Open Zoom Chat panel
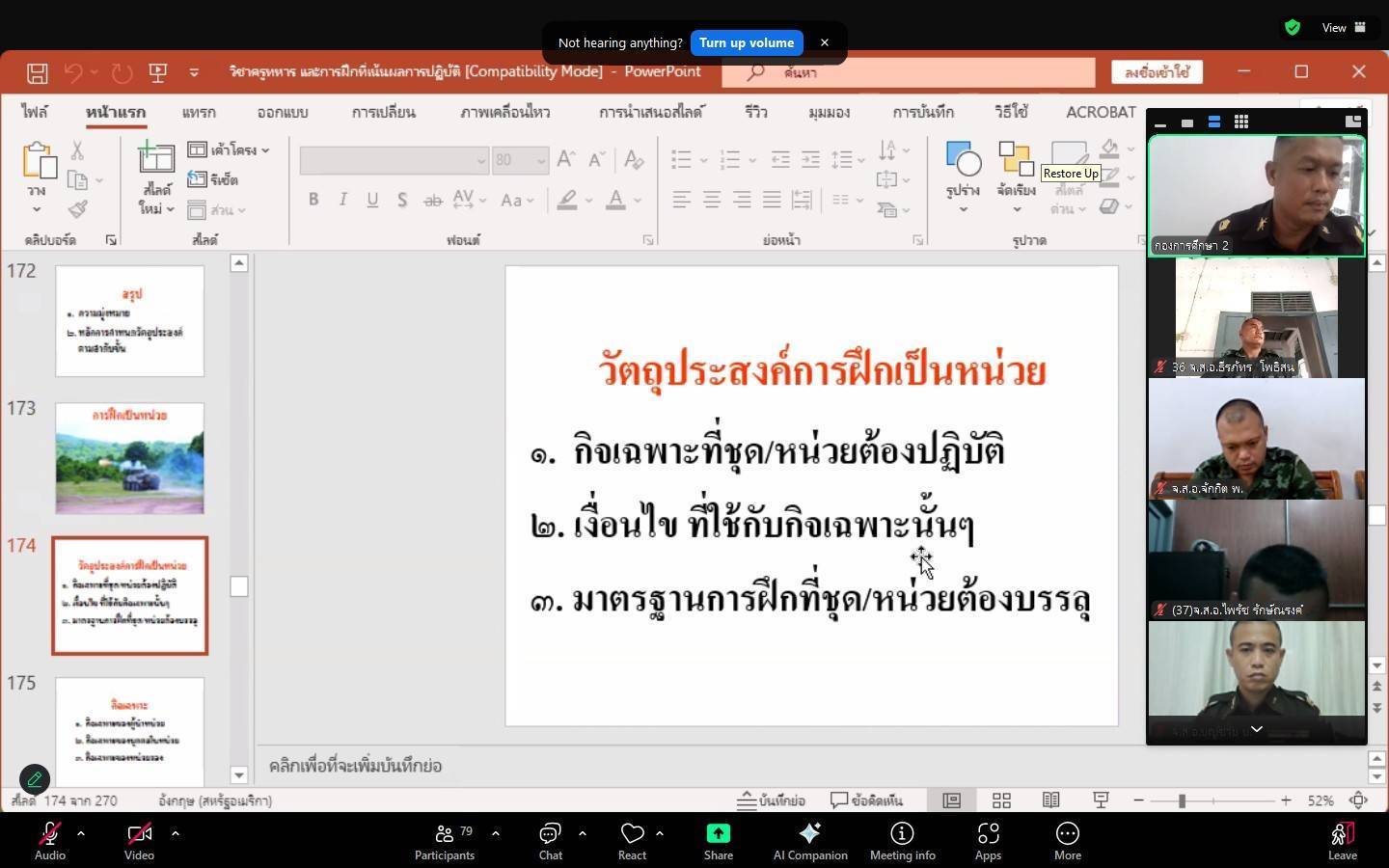The image size is (1389, 868). 550,840
